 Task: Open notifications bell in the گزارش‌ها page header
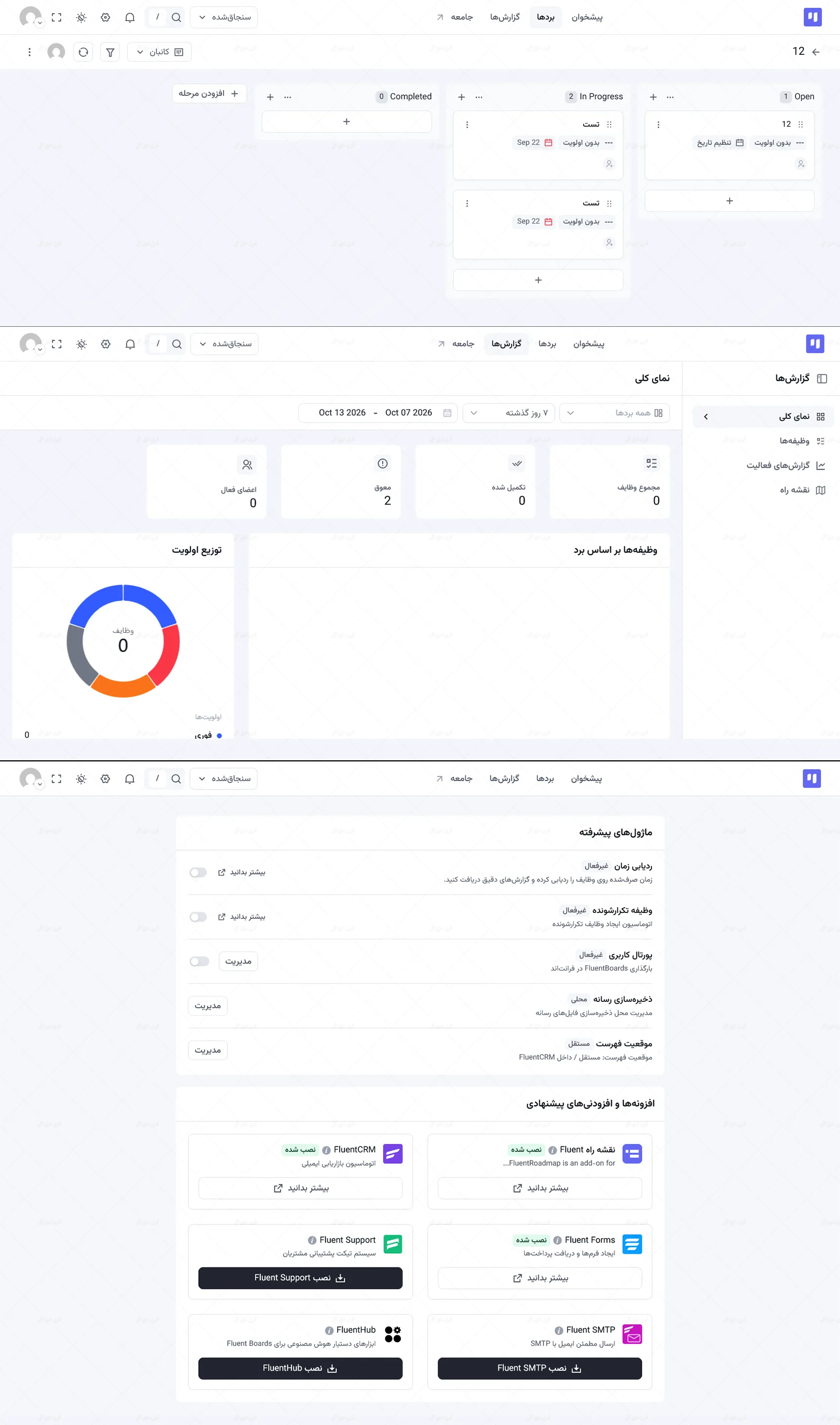(x=130, y=344)
